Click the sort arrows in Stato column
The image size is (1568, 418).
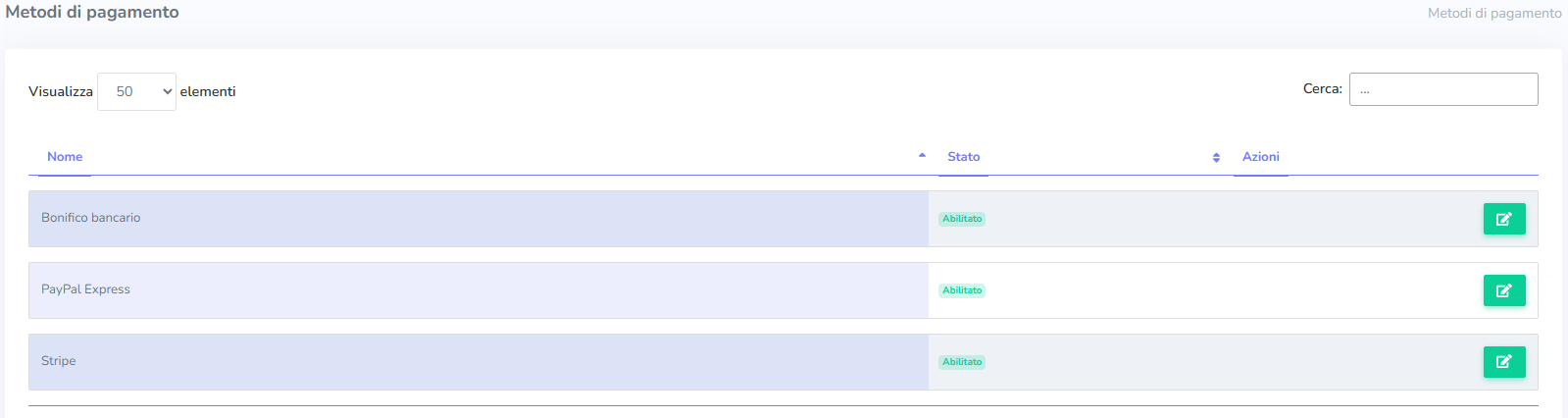click(1216, 157)
